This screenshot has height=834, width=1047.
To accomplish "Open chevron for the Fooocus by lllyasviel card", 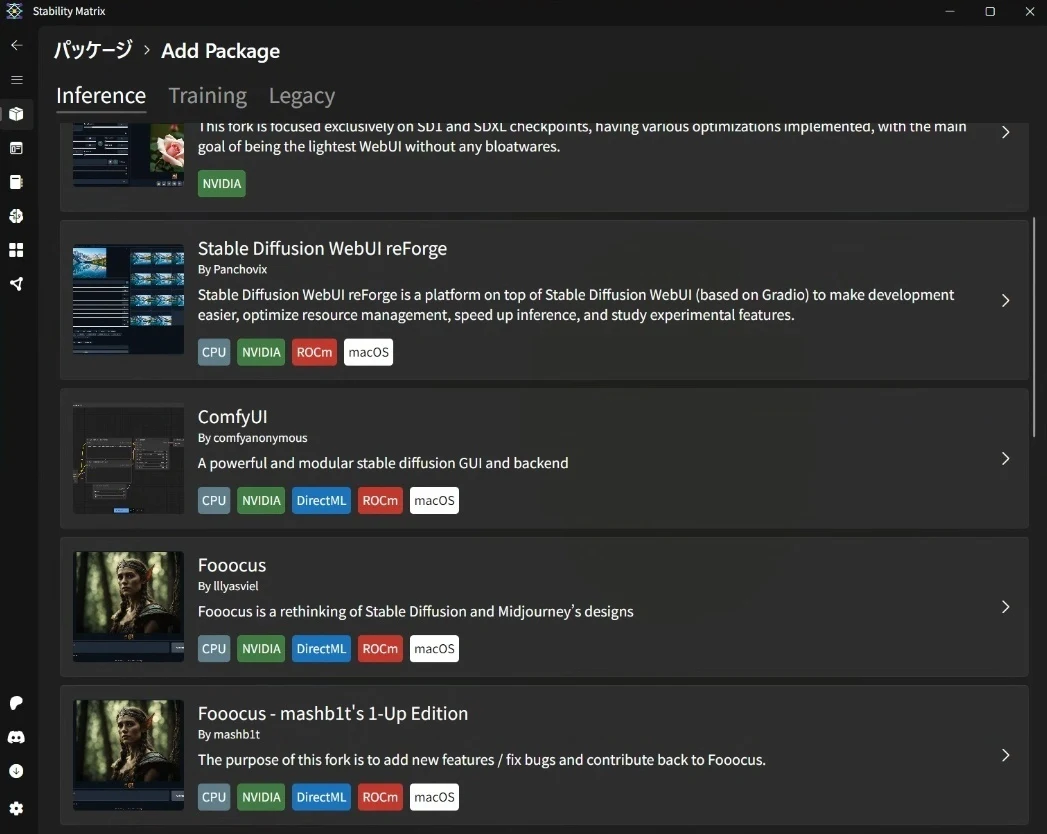I will (x=1006, y=607).
